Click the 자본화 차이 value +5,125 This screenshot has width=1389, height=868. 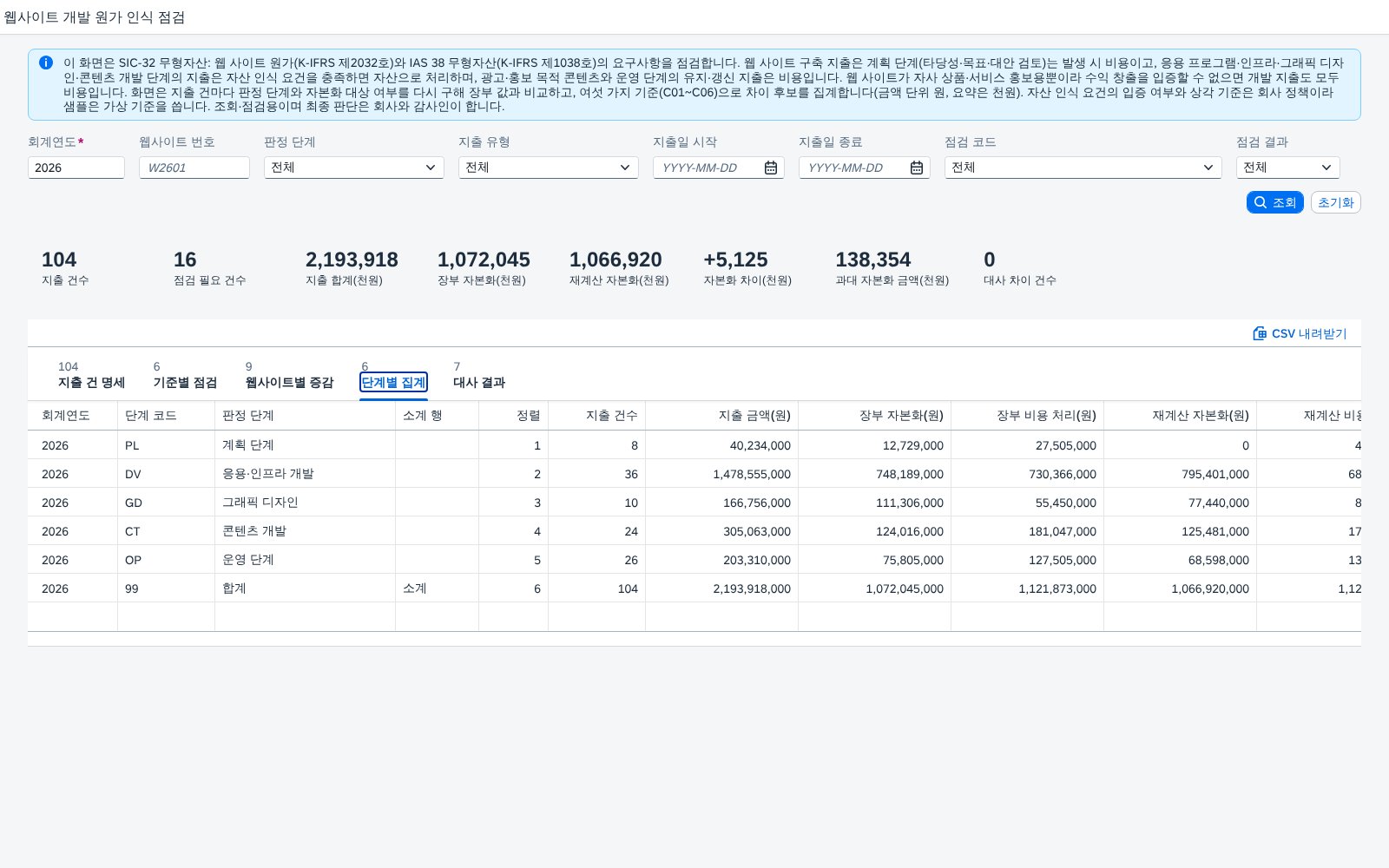click(735, 260)
